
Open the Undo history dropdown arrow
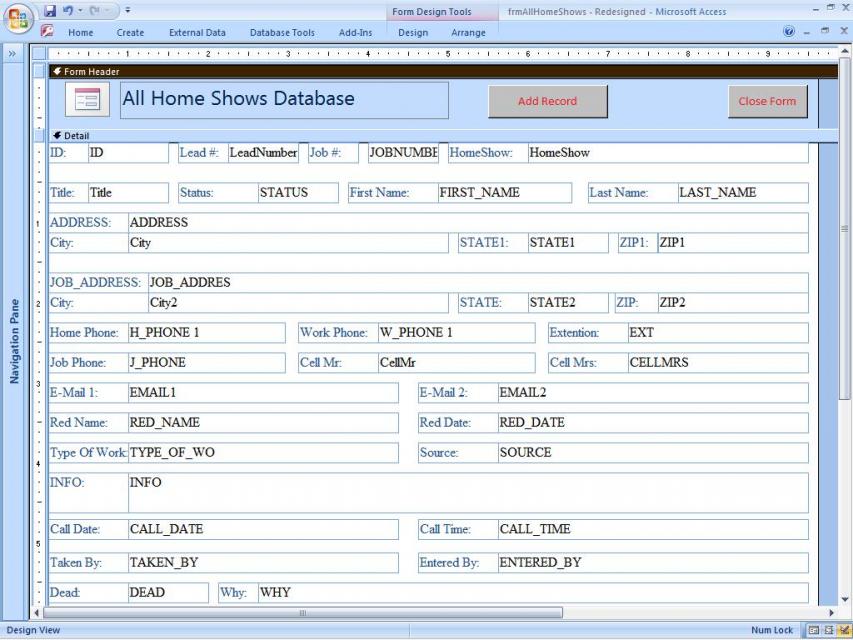click(80, 11)
